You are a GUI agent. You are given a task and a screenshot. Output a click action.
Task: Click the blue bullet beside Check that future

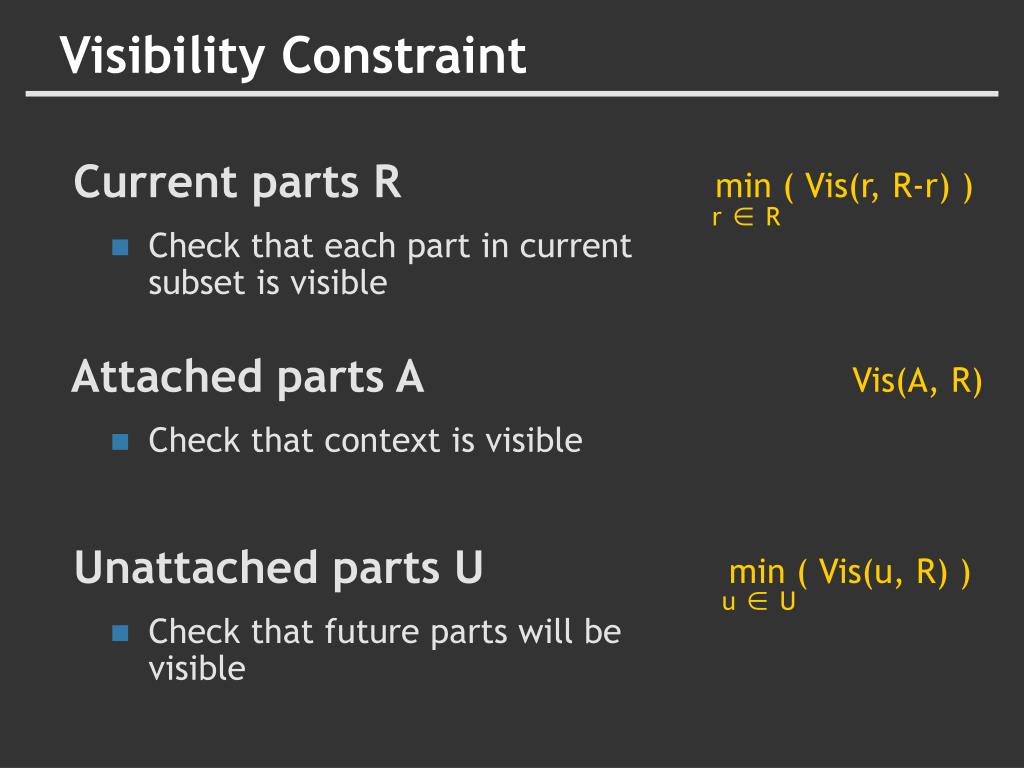click(x=120, y=633)
